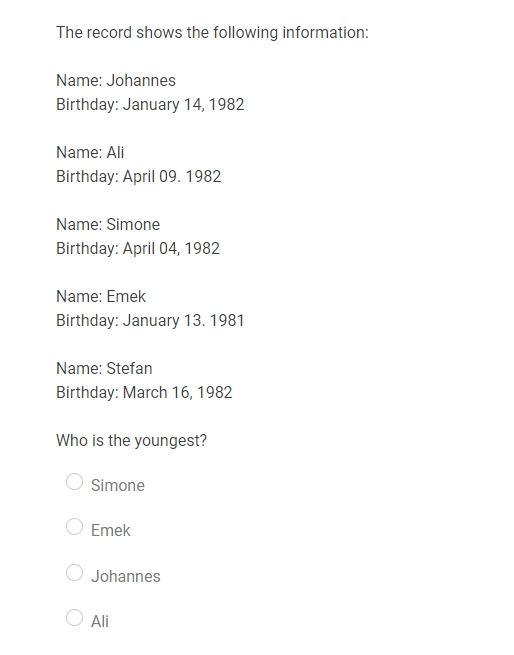Click the 'Name: Ali' record line
The width and height of the screenshot is (514, 655).
point(90,152)
